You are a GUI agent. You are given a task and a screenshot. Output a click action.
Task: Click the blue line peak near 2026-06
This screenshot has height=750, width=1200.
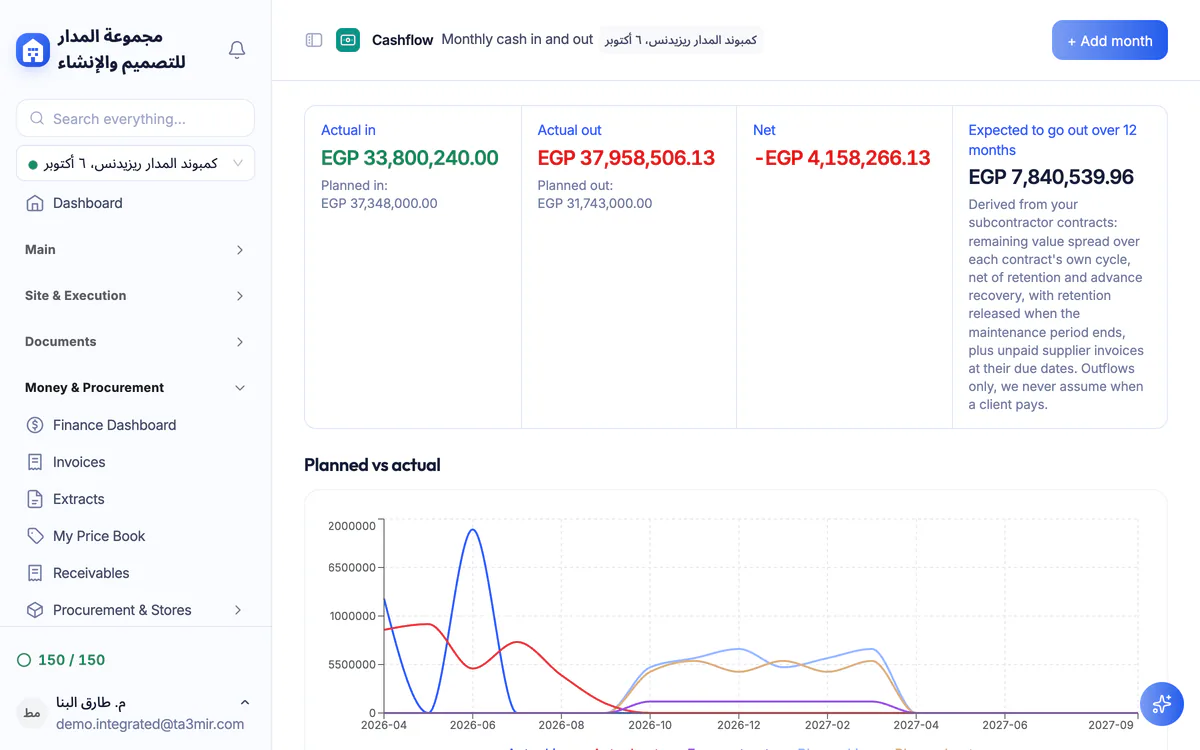472,530
